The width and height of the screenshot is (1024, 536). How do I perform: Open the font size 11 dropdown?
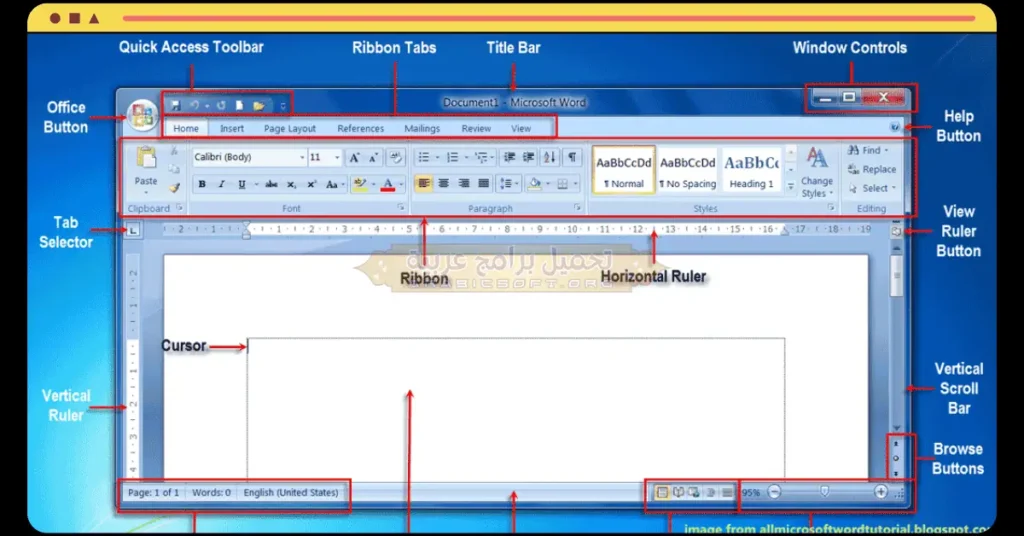coord(337,158)
